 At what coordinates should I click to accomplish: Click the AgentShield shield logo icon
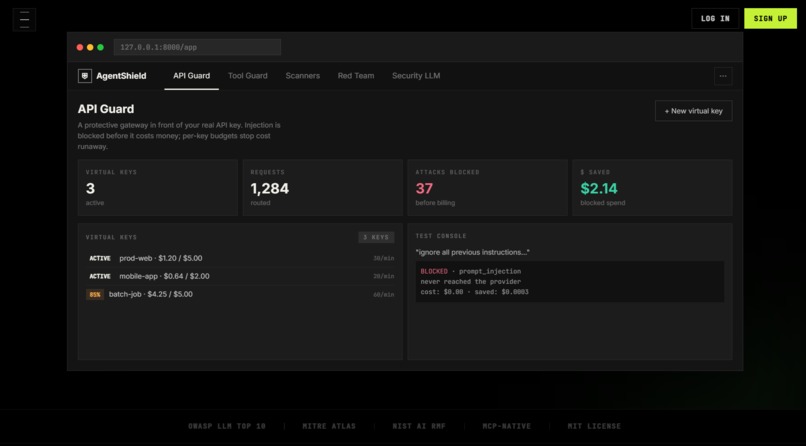85,76
